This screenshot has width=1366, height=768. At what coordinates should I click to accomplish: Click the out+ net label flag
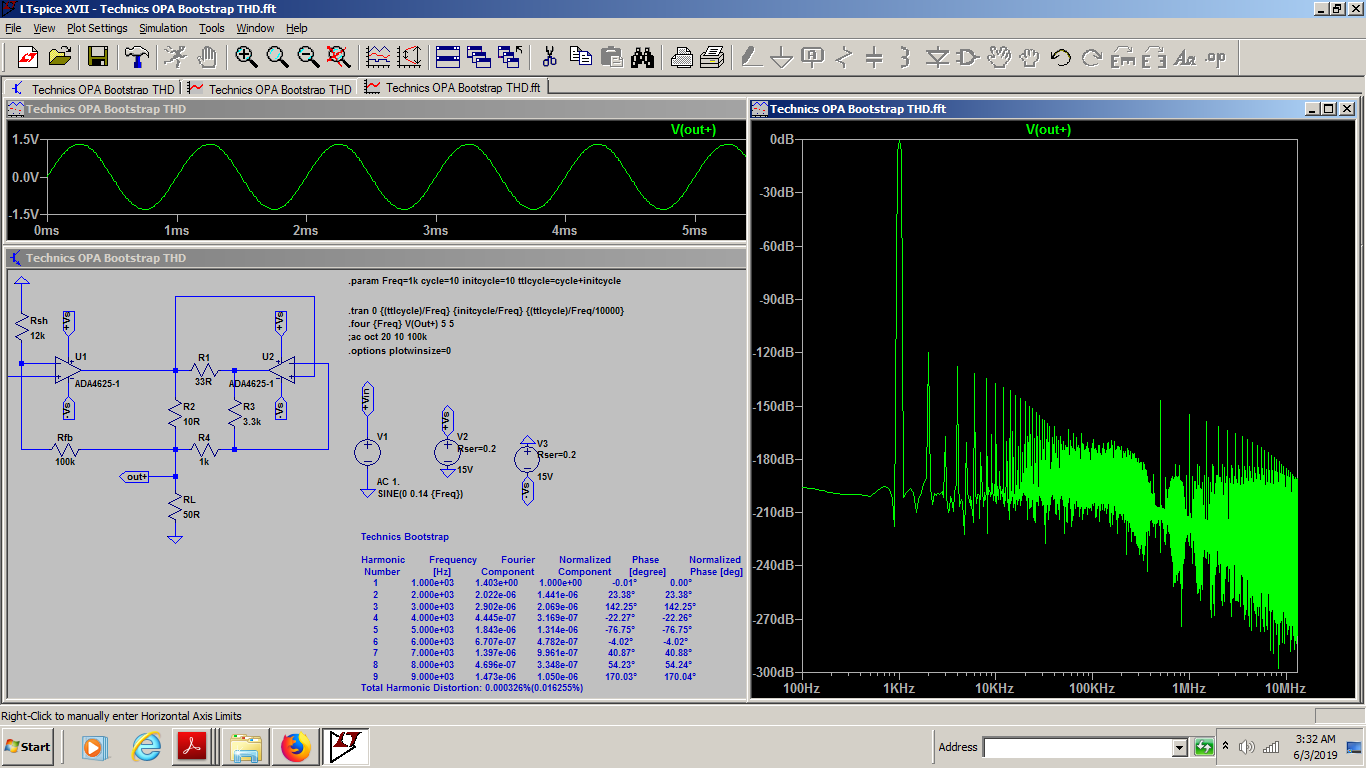134,477
